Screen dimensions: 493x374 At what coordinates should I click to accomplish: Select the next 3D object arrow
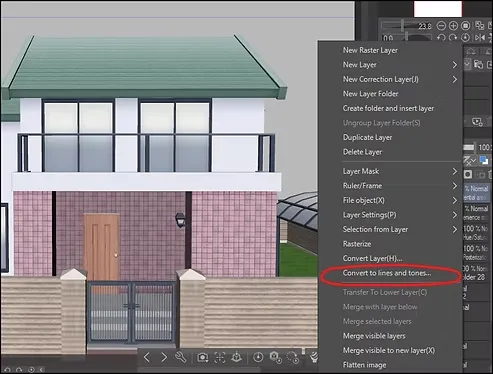164,357
